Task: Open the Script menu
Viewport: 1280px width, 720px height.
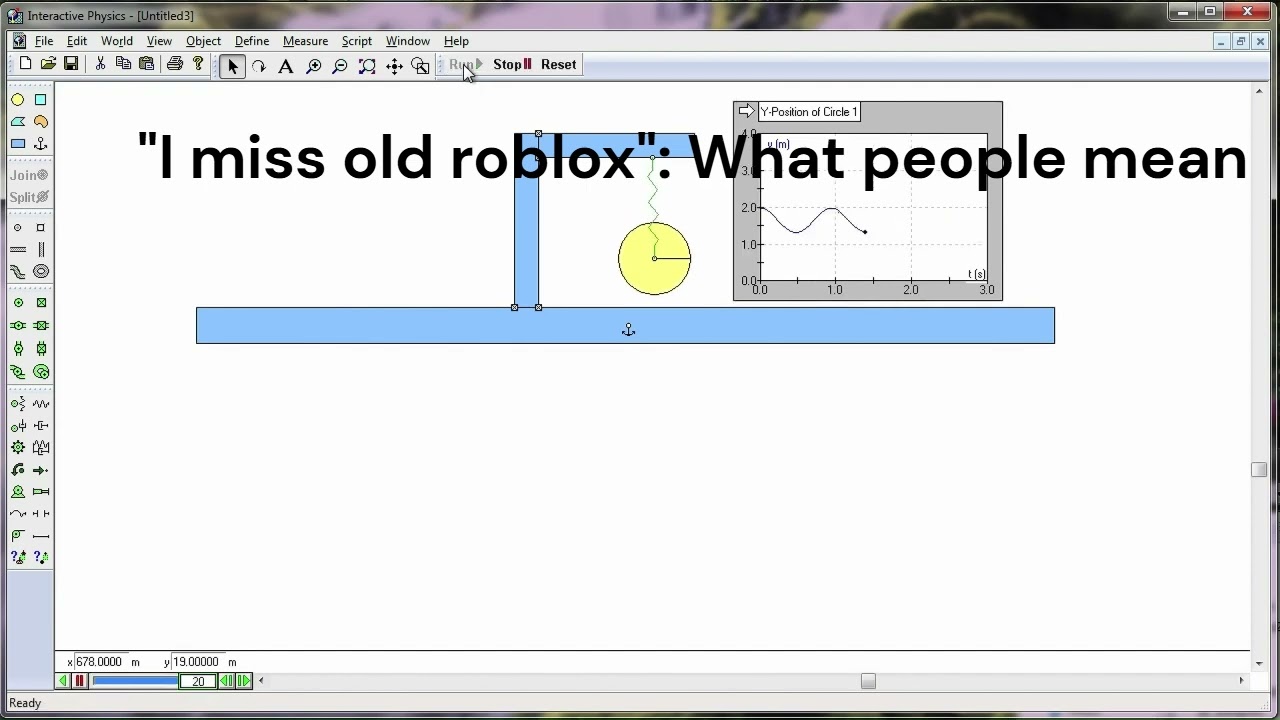Action: point(357,41)
